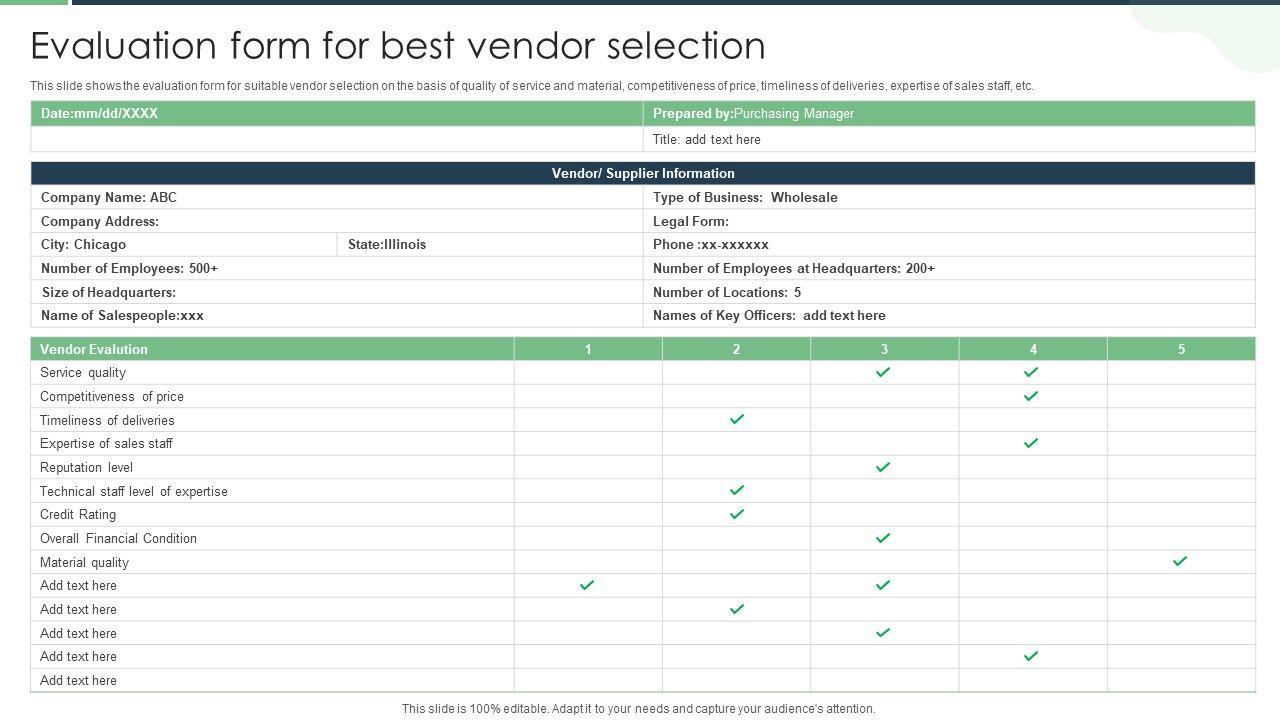Click the rating column header '3'
The image size is (1280, 720).
884,349
